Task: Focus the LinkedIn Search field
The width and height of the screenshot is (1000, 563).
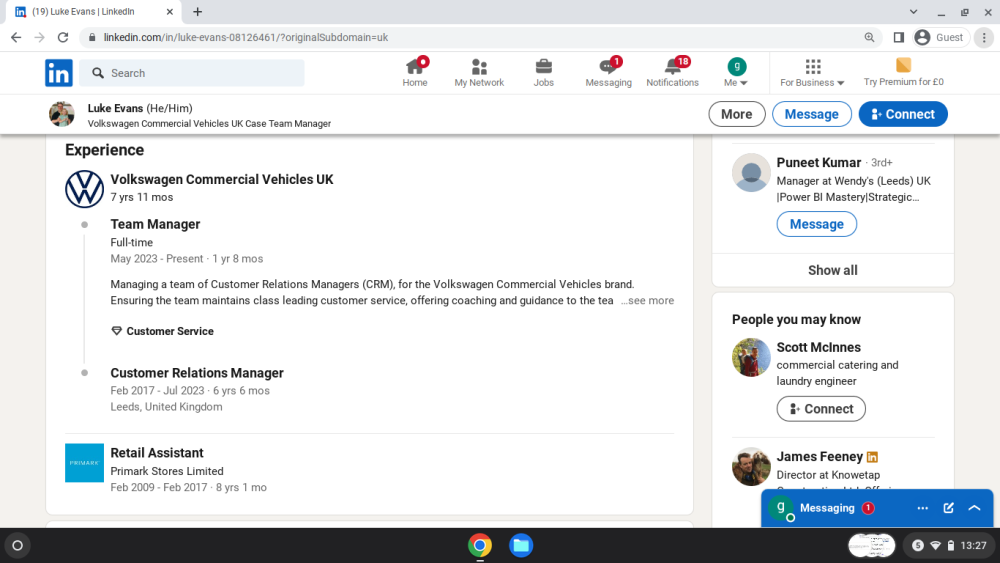Action: point(192,73)
